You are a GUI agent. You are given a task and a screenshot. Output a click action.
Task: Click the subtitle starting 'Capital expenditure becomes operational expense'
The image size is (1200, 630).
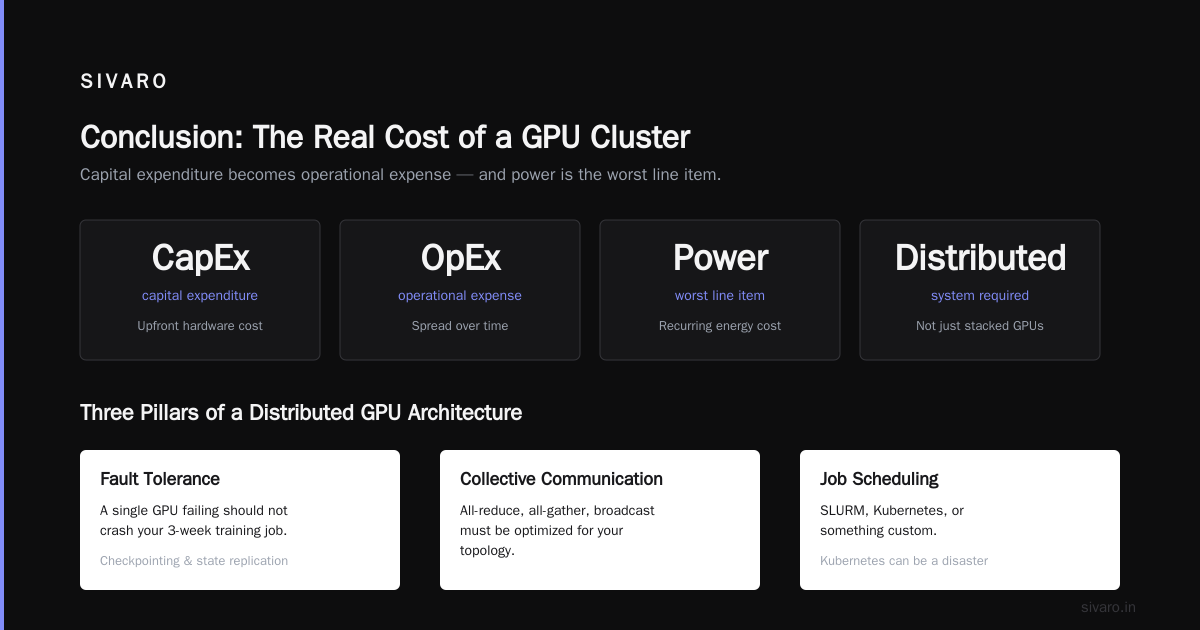tap(400, 175)
